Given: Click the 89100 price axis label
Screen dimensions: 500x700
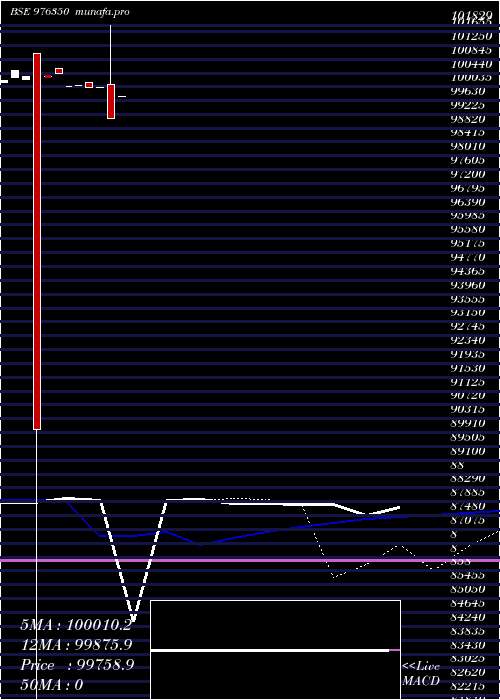Looking at the screenshot, I should pyautogui.click(x=468, y=451).
